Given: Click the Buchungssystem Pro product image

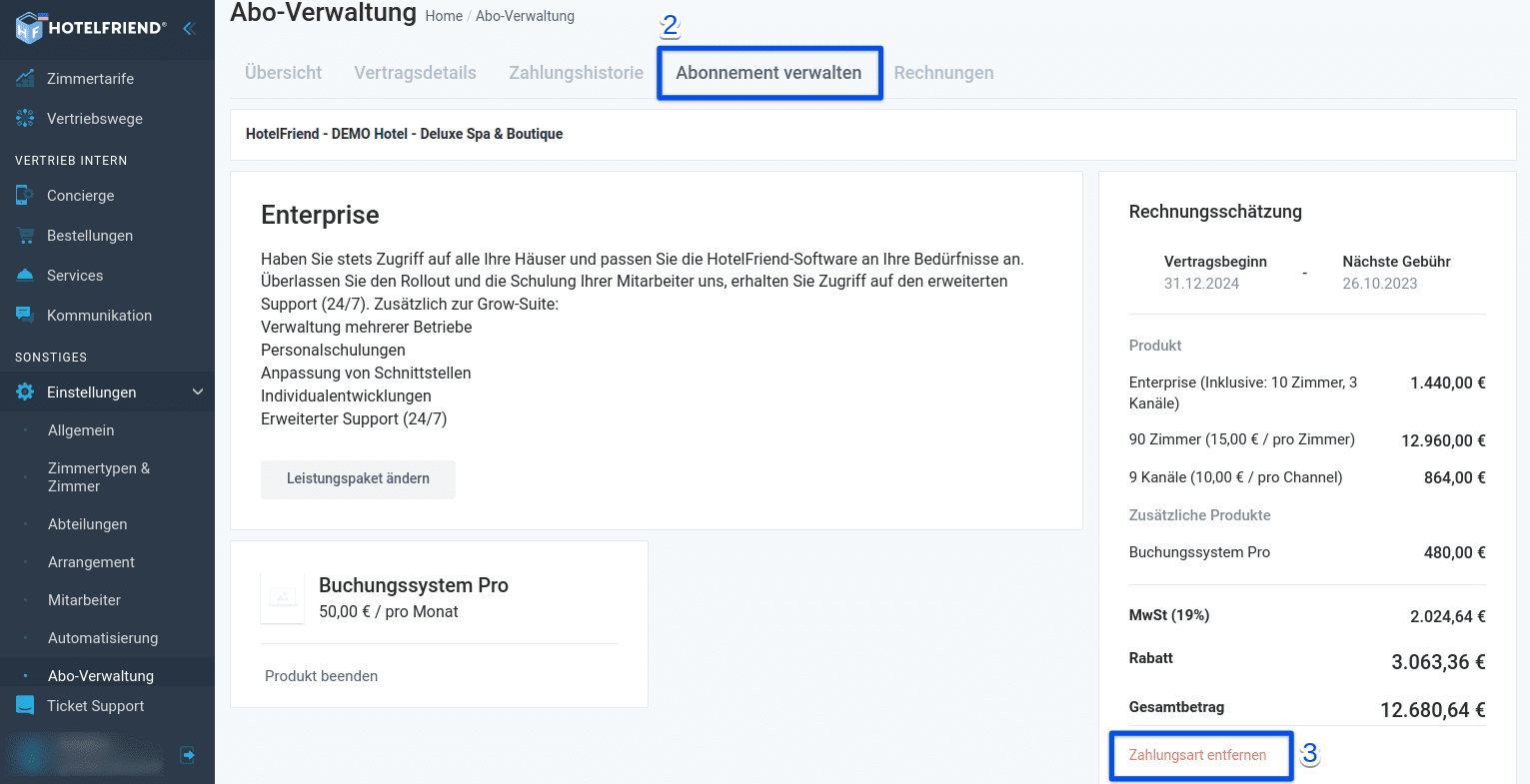Looking at the screenshot, I should click(x=283, y=597).
